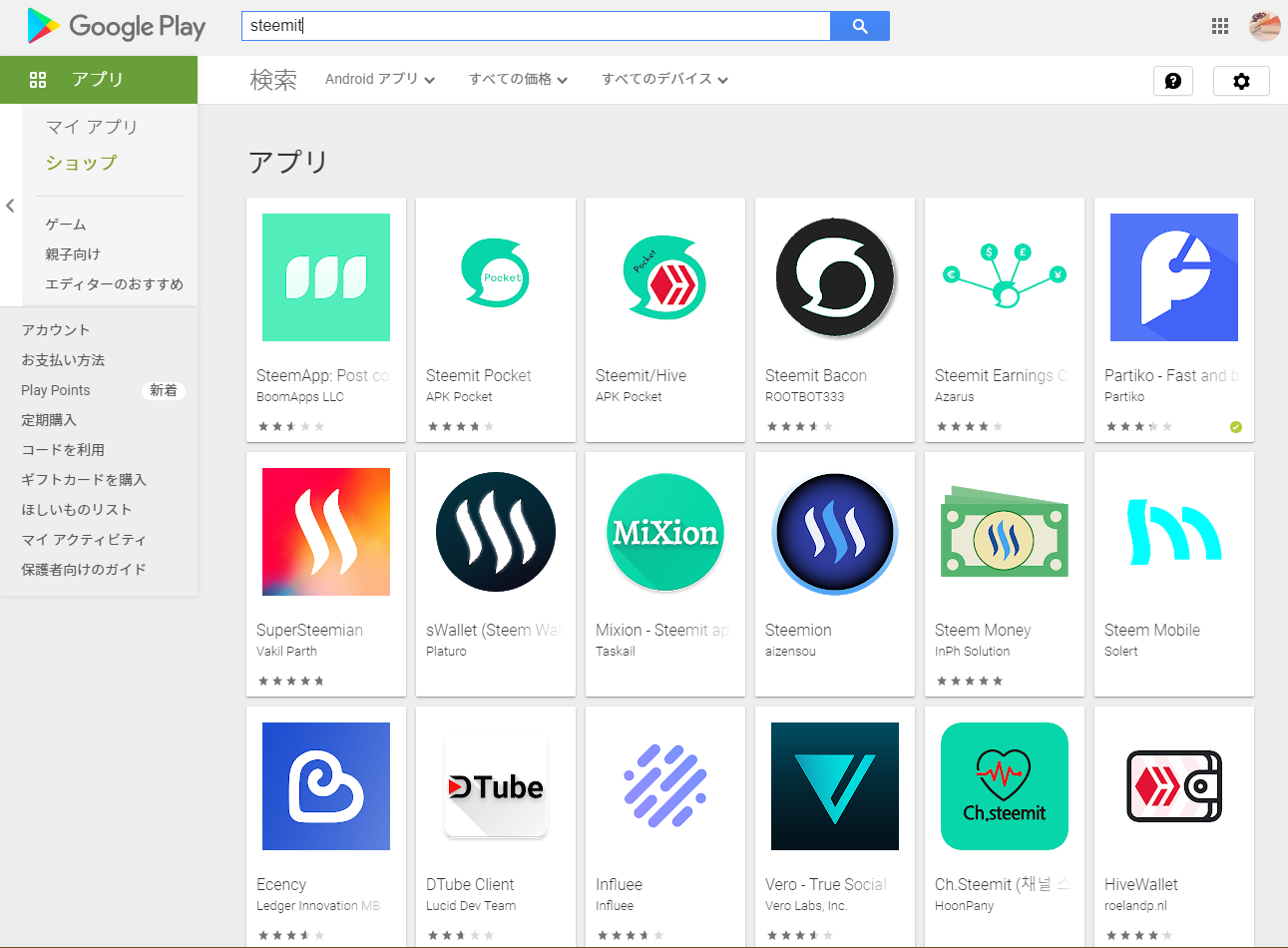Image resolution: width=1288 pixels, height=948 pixels.
Task: Click developer name Vakil Parth
Action: tap(287, 652)
